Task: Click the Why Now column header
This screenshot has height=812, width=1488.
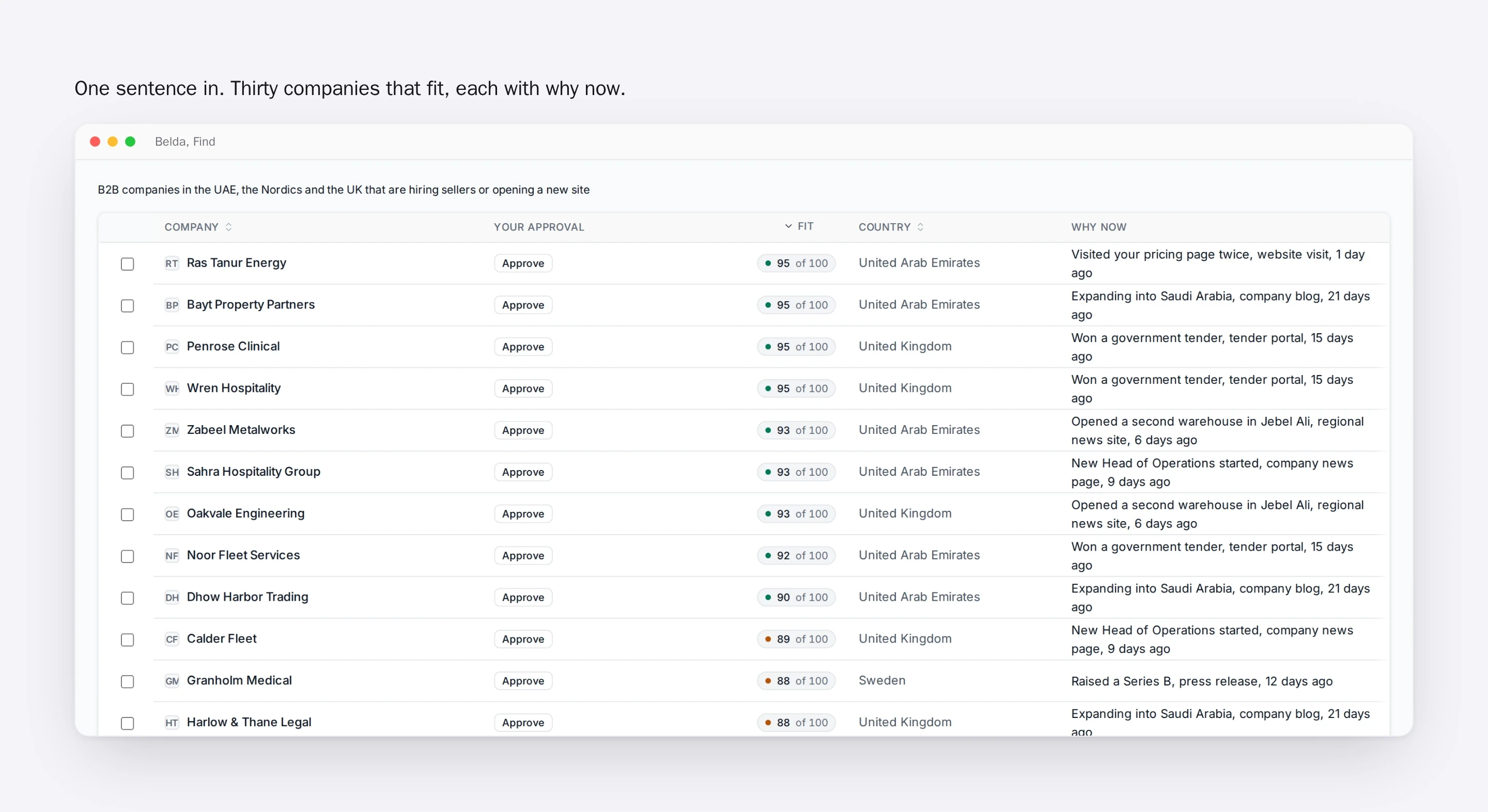Action: click(x=1098, y=227)
